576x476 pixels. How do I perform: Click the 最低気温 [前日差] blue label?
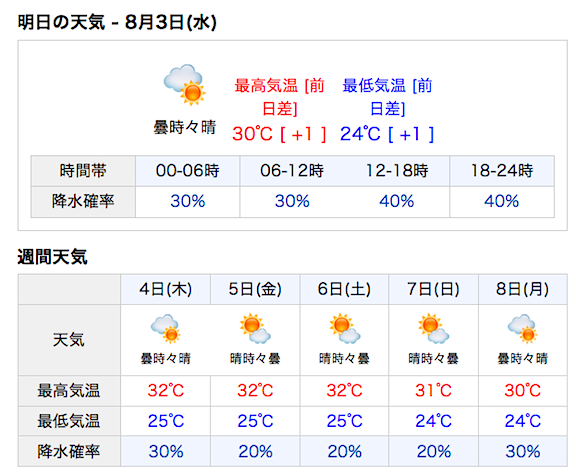tap(387, 97)
